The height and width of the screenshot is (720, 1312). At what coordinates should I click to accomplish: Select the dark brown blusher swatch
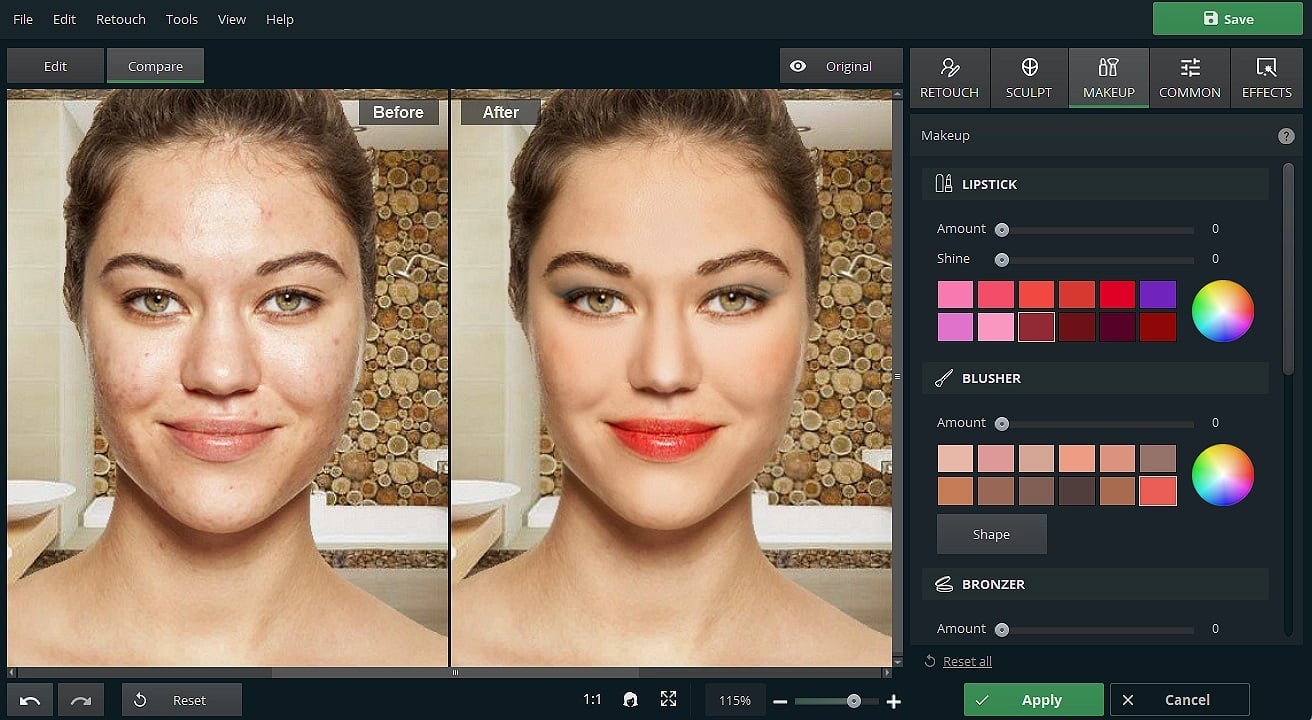(1077, 491)
